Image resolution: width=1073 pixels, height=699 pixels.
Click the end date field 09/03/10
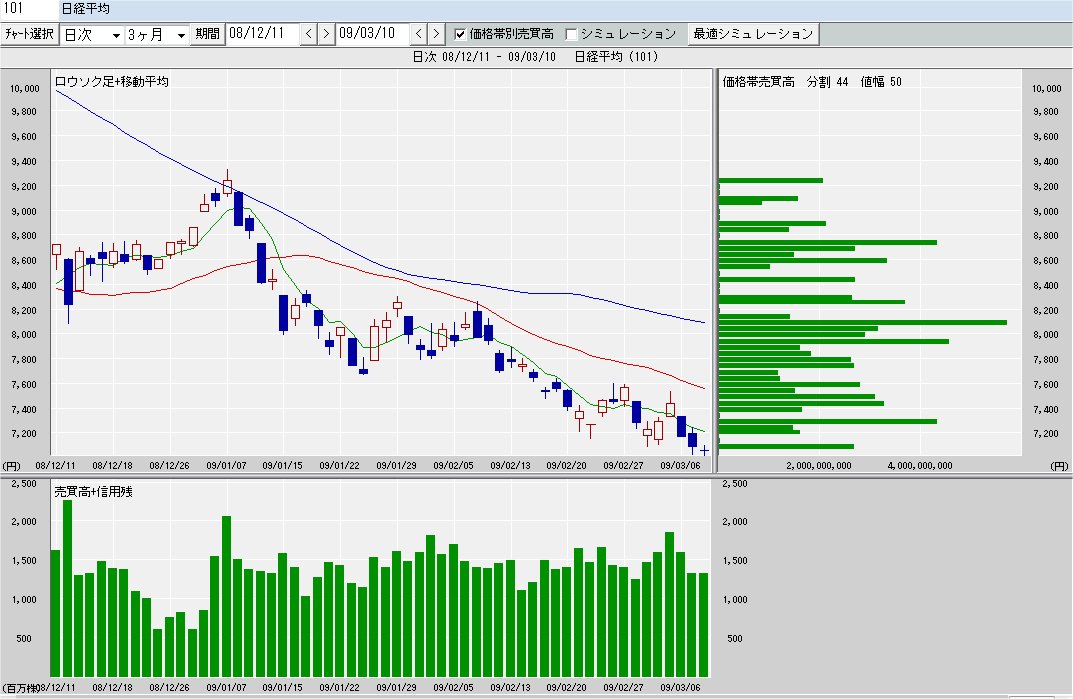pos(372,34)
